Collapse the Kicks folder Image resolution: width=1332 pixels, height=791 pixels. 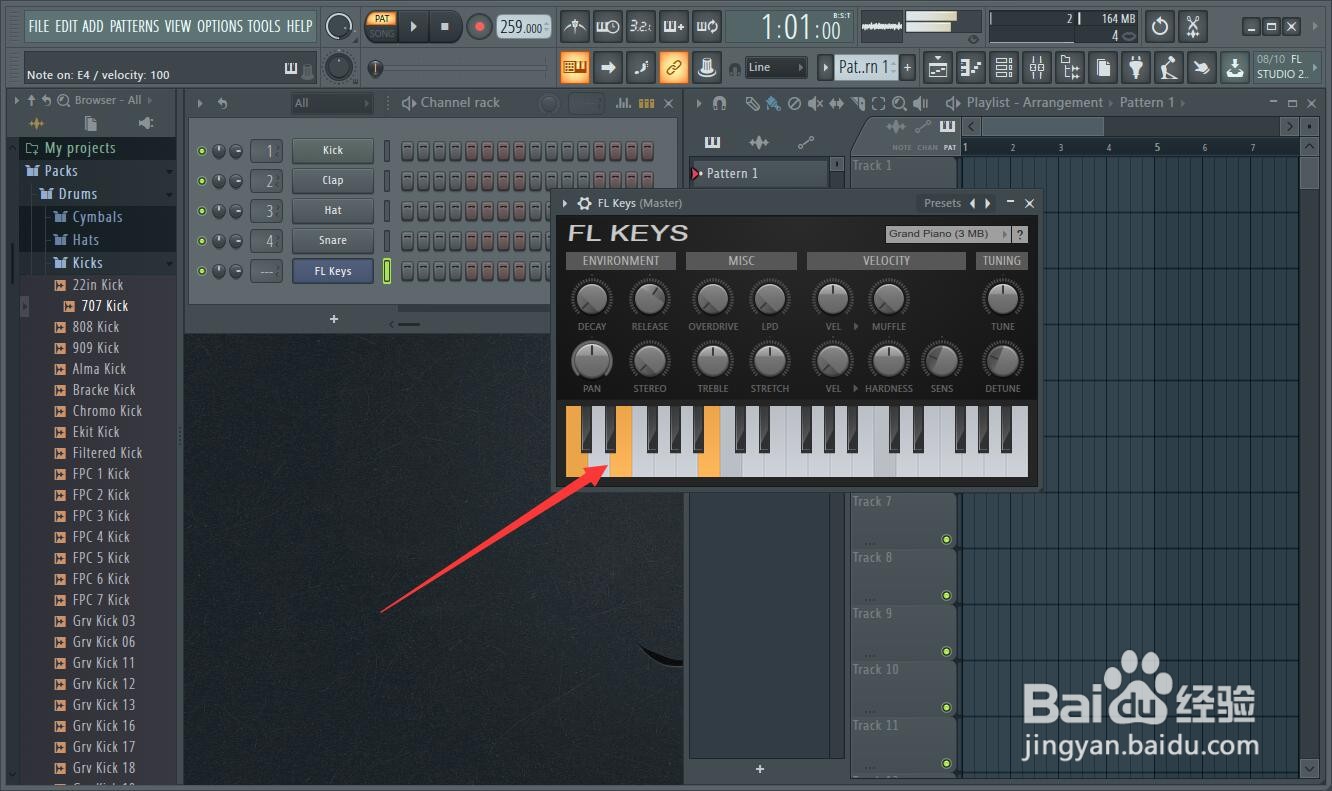click(170, 263)
